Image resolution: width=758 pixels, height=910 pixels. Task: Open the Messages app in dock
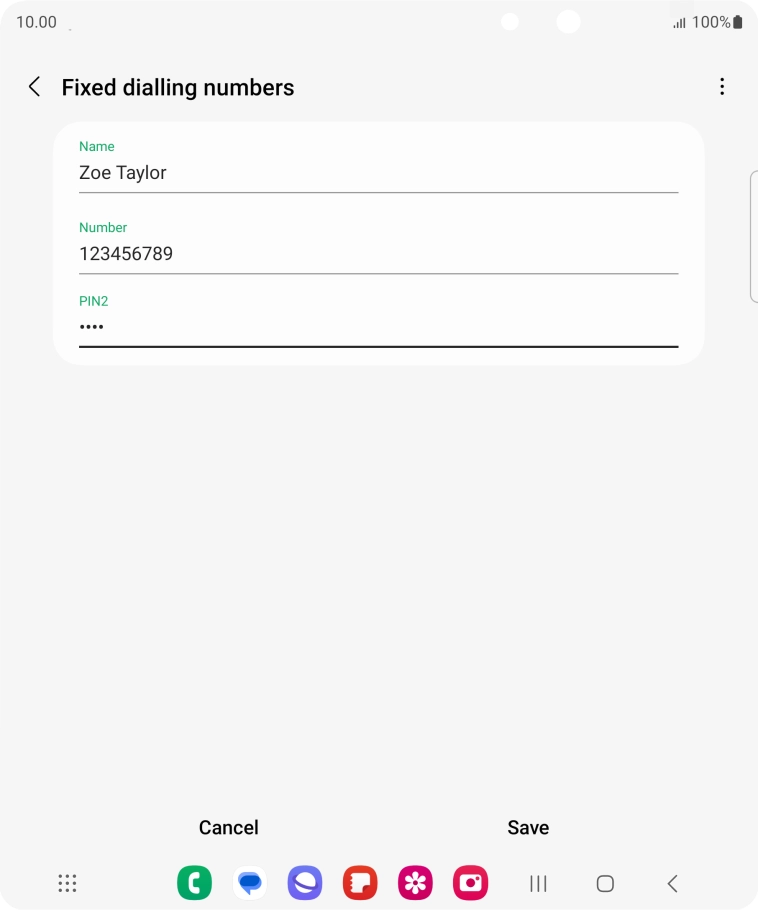pos(249,883)
